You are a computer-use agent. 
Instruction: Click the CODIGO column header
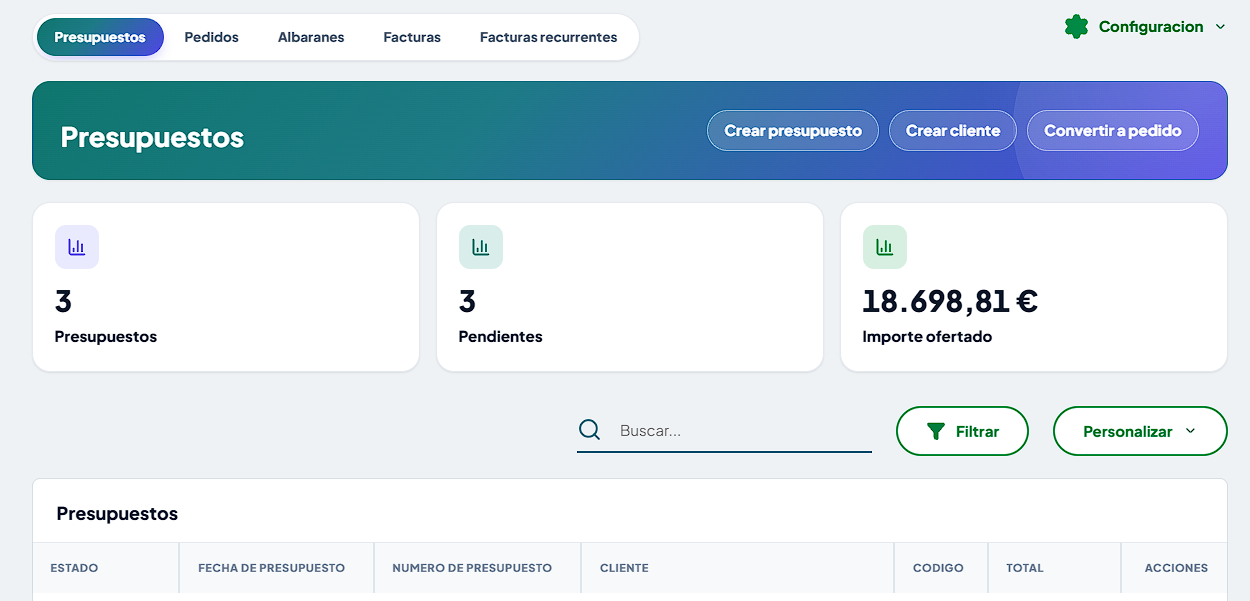click(x=941, y=568)
